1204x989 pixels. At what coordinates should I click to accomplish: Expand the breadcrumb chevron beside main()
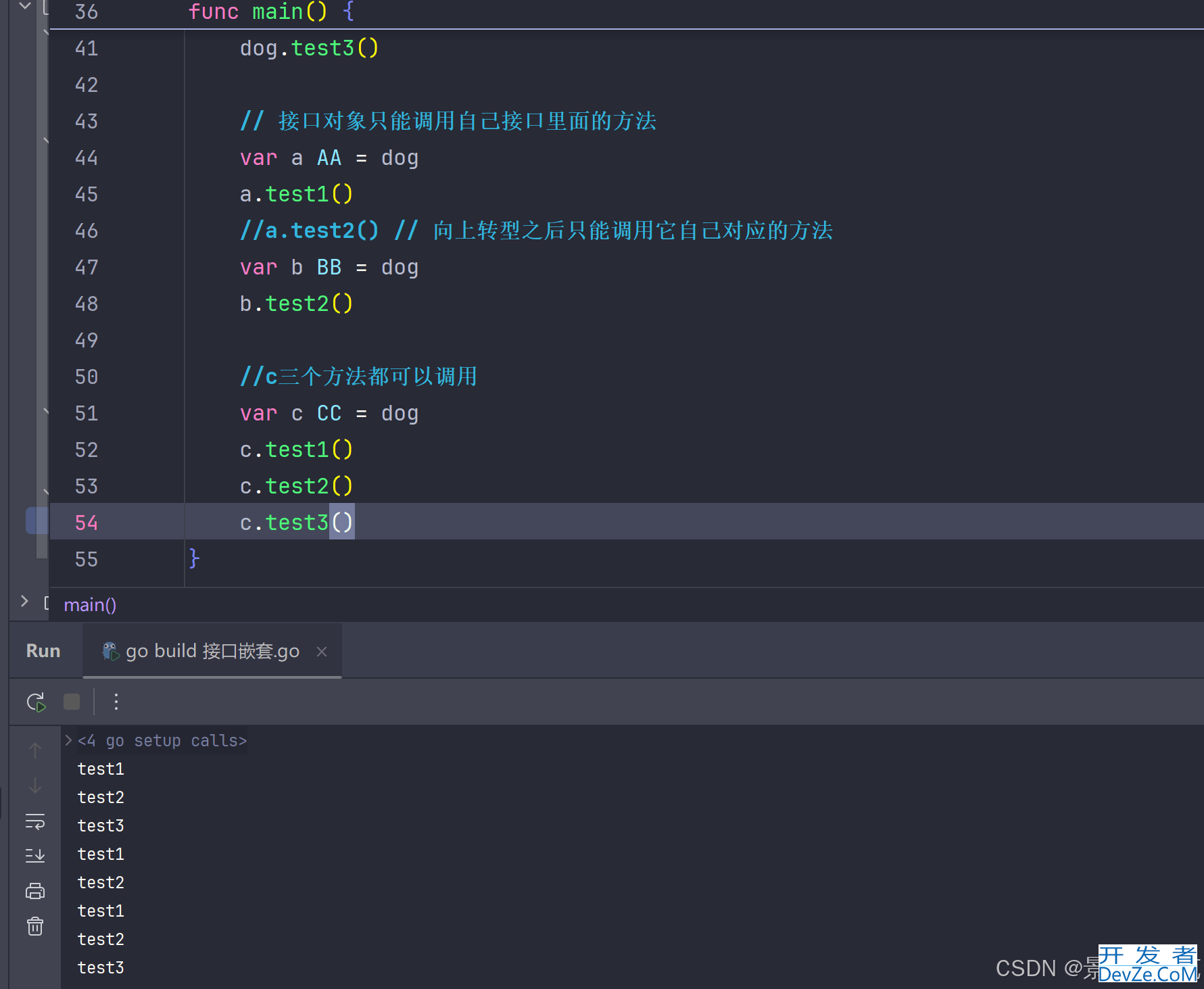[24, 601]
